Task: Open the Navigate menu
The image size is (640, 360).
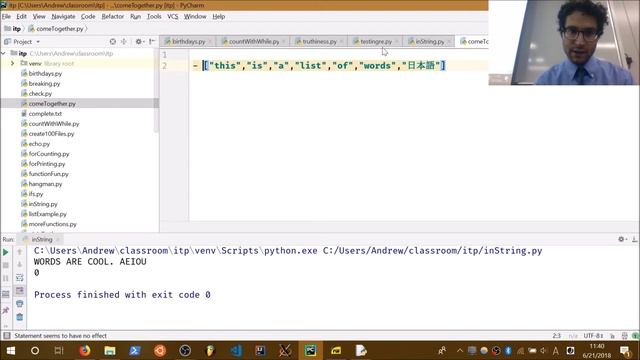Action: click(63, 16)
